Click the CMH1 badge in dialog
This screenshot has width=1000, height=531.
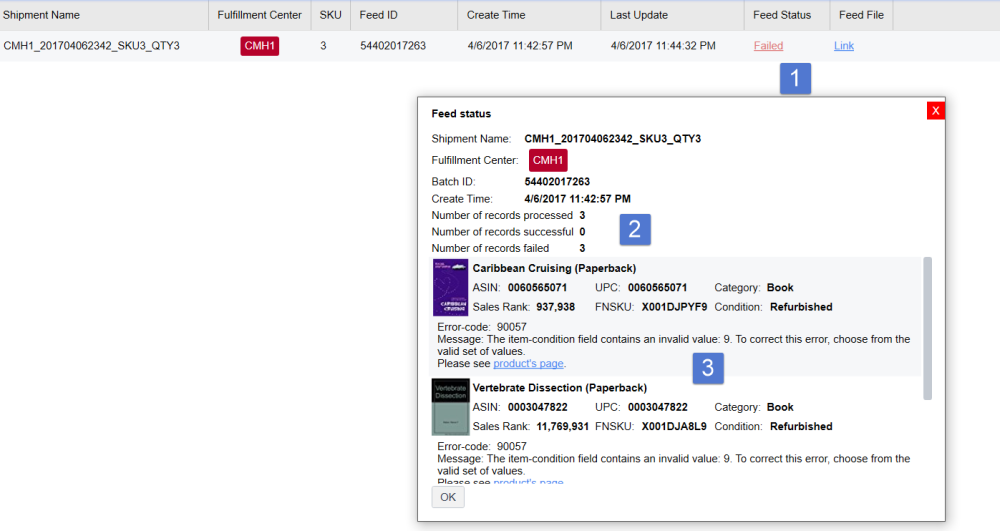click(548, 161)
